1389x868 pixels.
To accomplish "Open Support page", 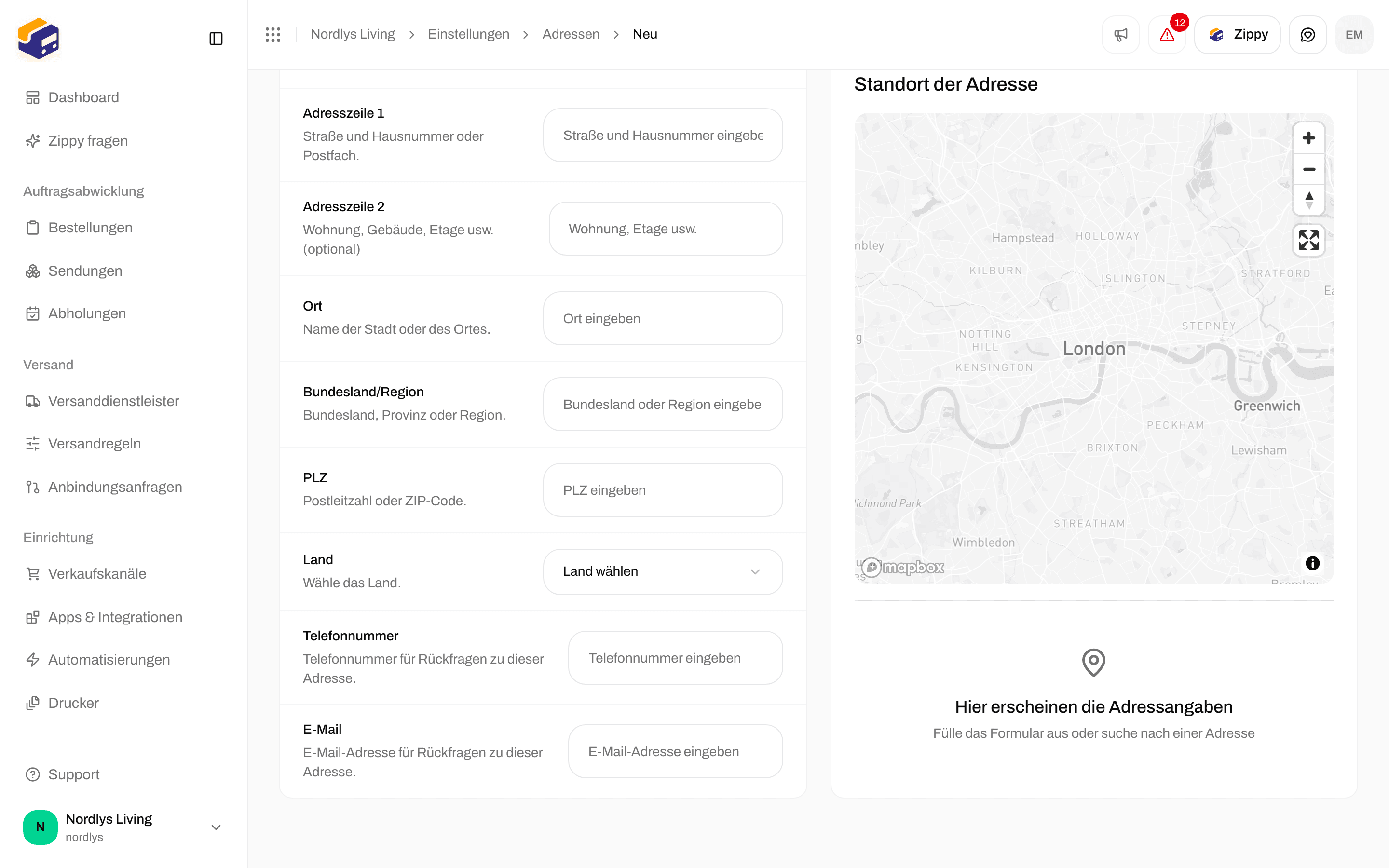I will [x=123, y=774].
